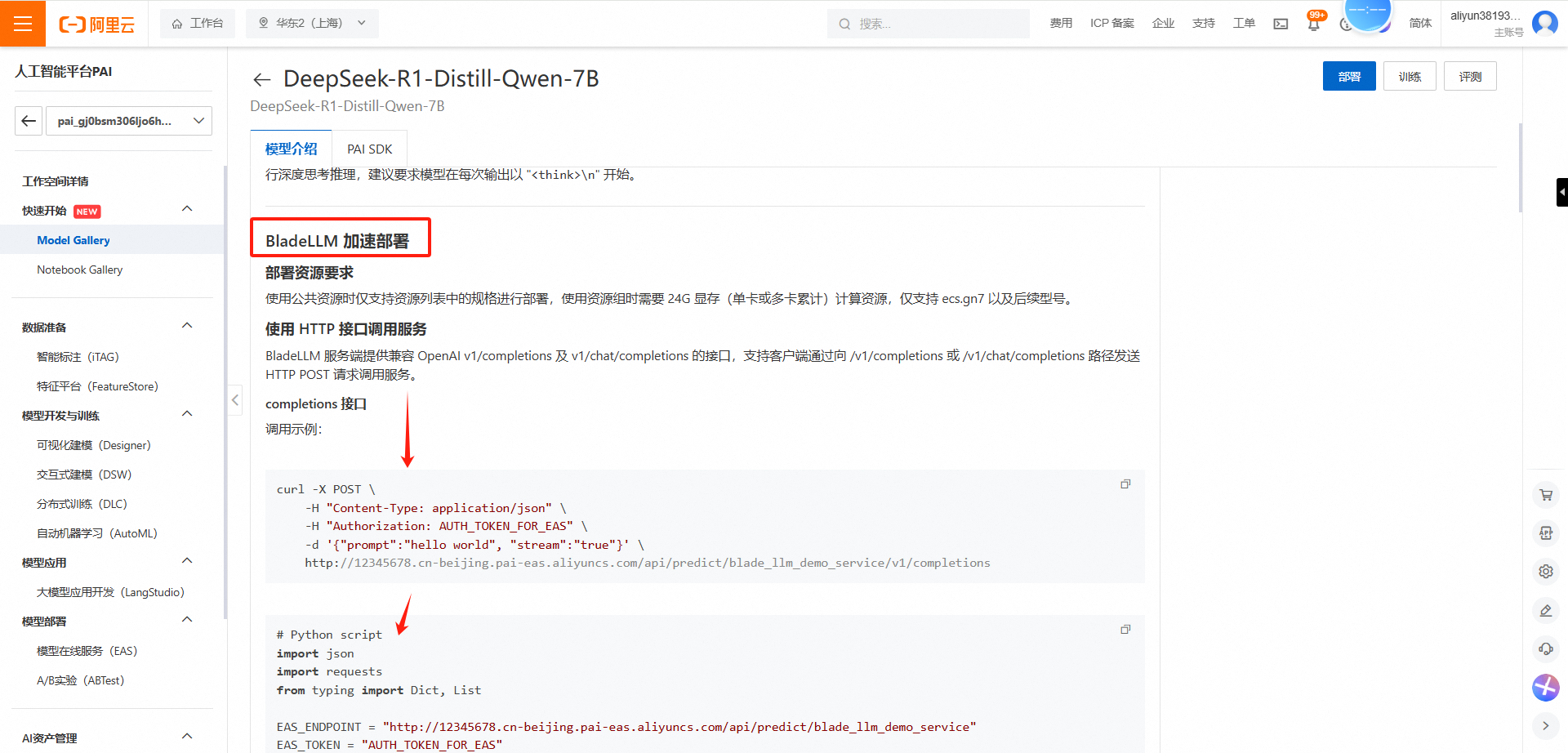Collapse the 模型应用 sidebar section
The width and height of the screenshot is (1568, 753).
pos(187,562)
